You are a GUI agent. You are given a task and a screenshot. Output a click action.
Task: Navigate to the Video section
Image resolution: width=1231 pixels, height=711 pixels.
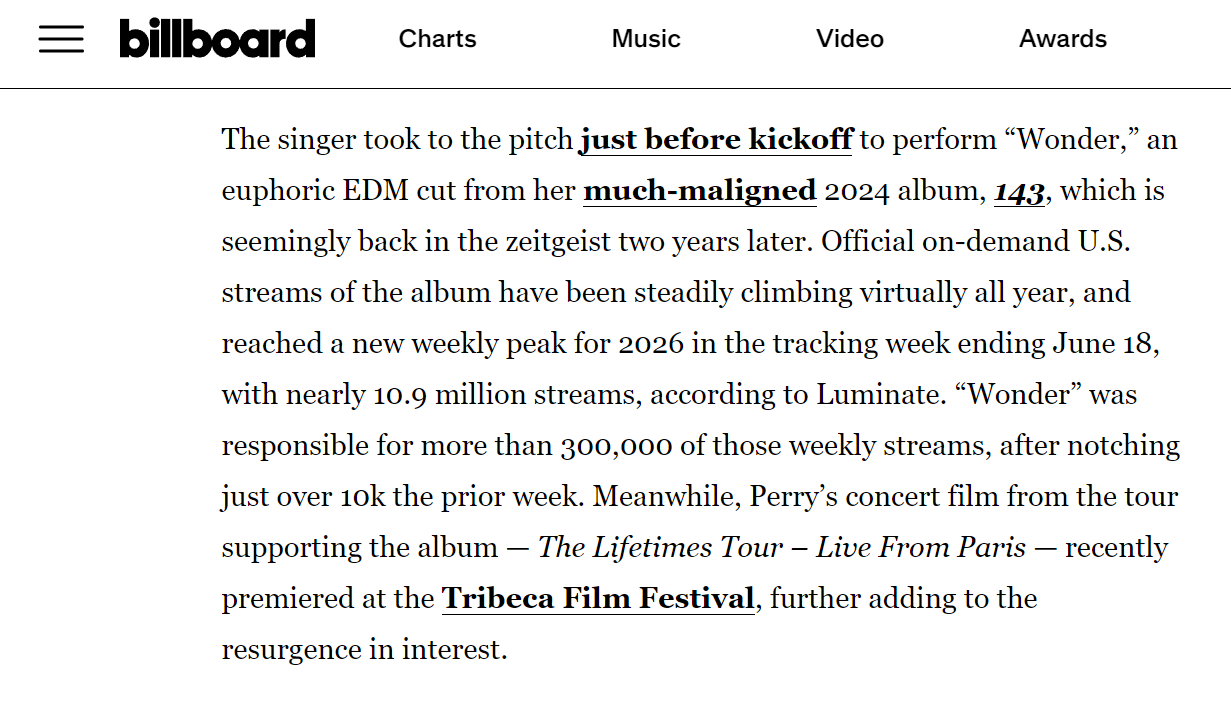[850, 39]
